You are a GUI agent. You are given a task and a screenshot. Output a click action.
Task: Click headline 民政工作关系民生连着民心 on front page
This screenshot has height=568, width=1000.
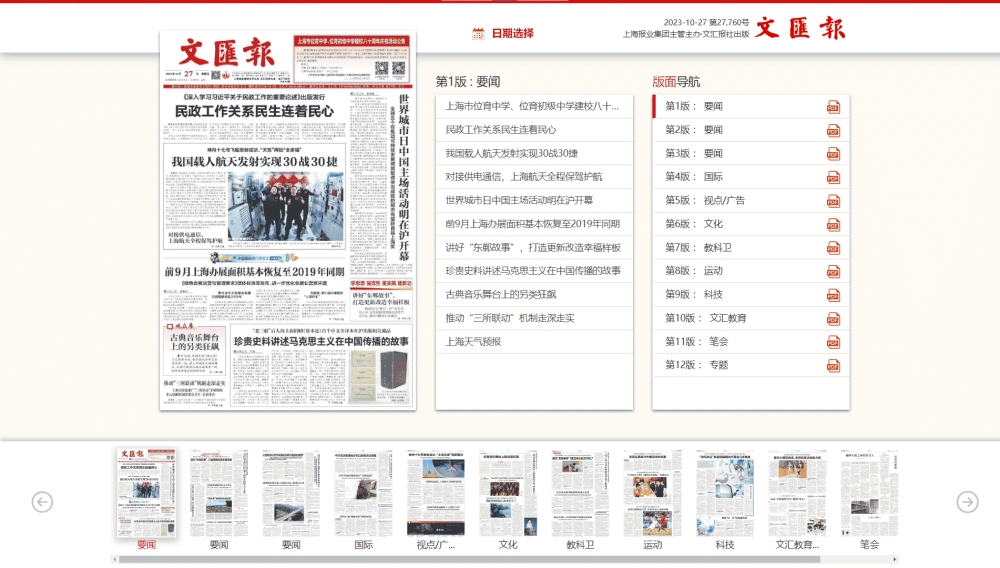click(x=254, y=111)
